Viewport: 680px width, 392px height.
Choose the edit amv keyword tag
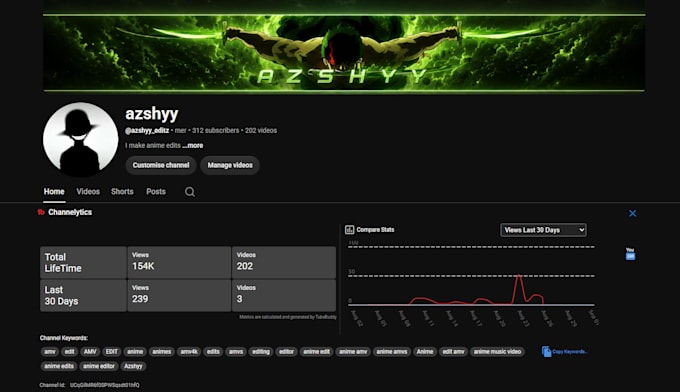pyautogui.click(x=454, y=352)
